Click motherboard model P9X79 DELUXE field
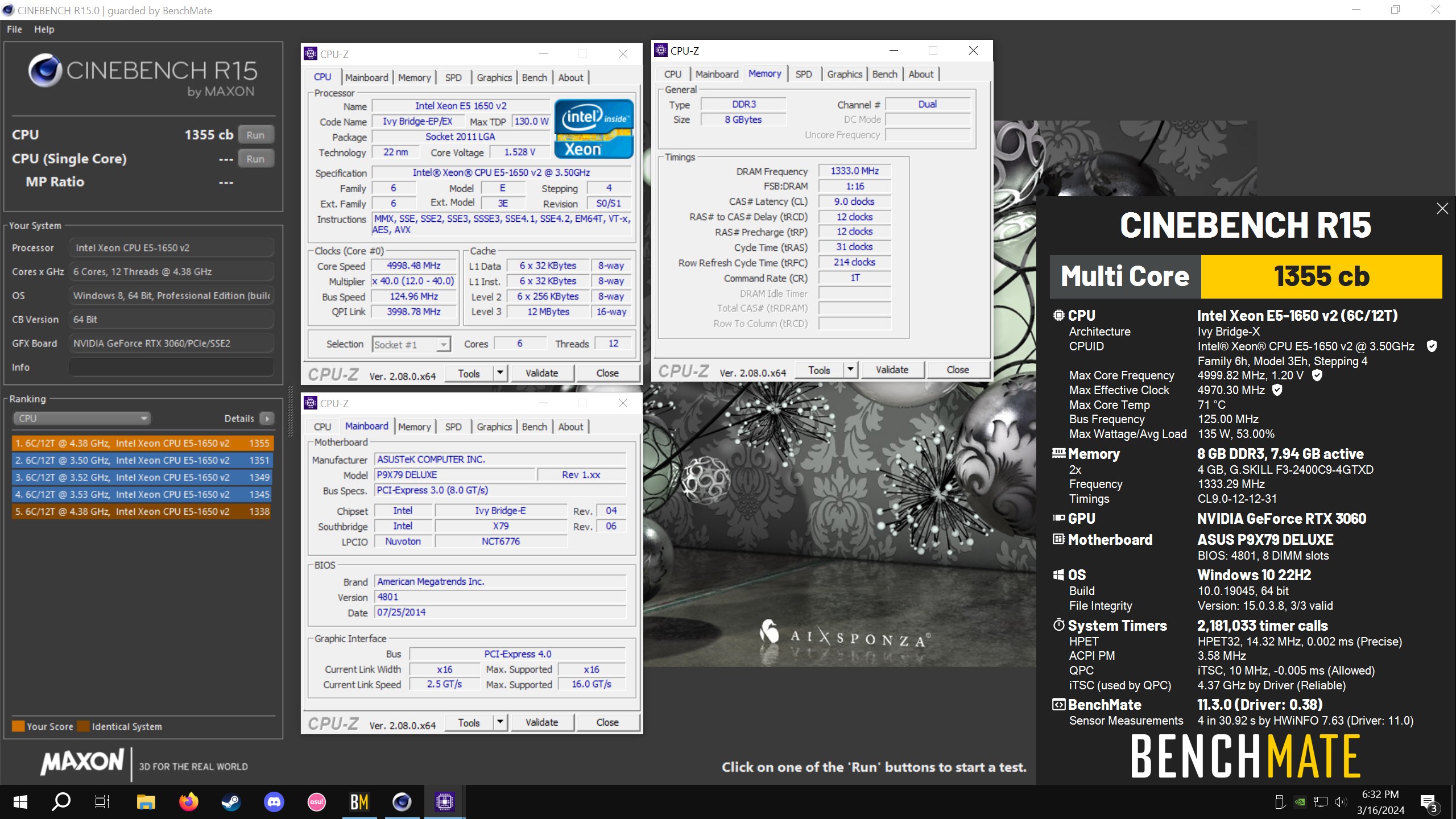This screenshot has height=819, width=1456. pyautogui.click(x=455, y=474)
